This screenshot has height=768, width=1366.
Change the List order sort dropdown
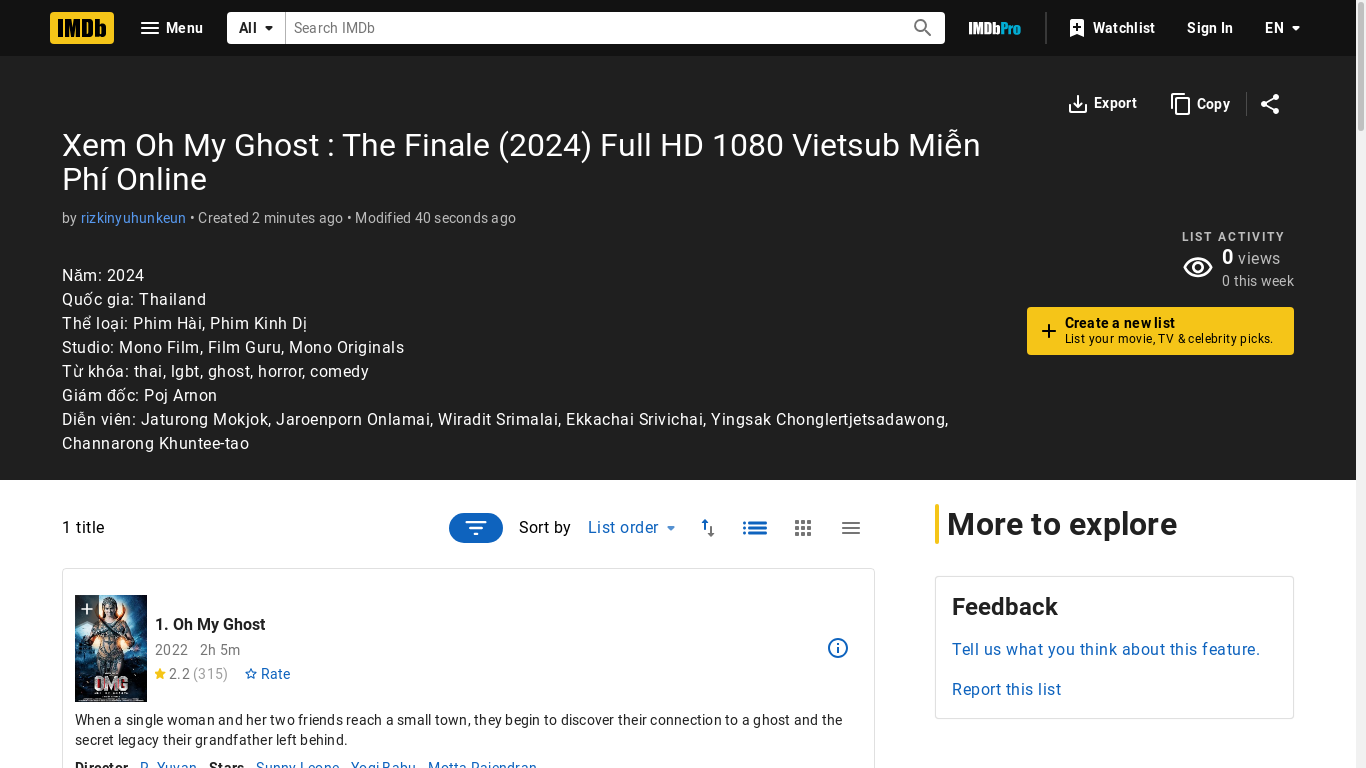tap(632, 528)
